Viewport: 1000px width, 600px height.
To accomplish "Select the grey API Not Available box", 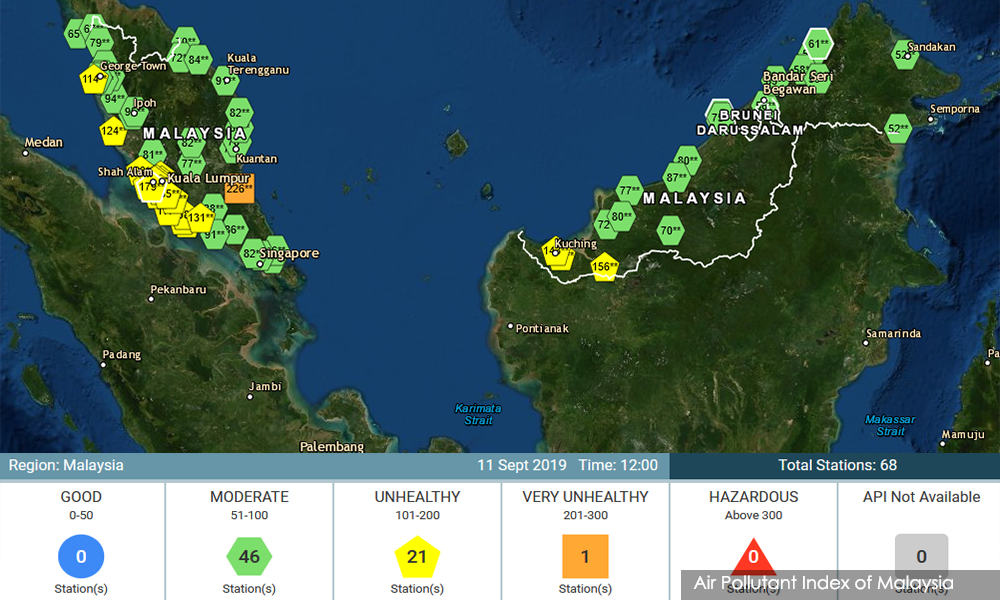I will pyautogui.click(x=922, y=557).
